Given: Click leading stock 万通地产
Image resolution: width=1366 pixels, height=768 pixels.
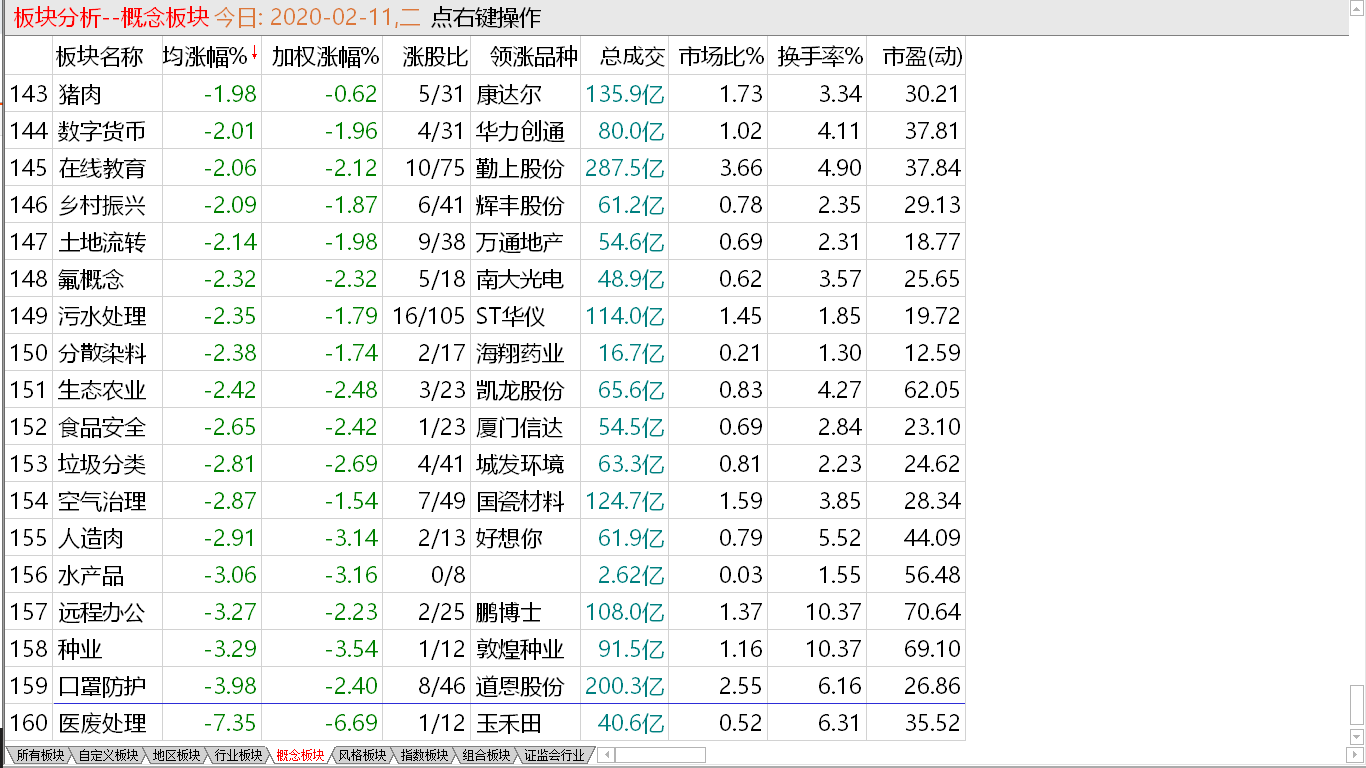Looking at the screenshot, I should click(x=520, y=242).
